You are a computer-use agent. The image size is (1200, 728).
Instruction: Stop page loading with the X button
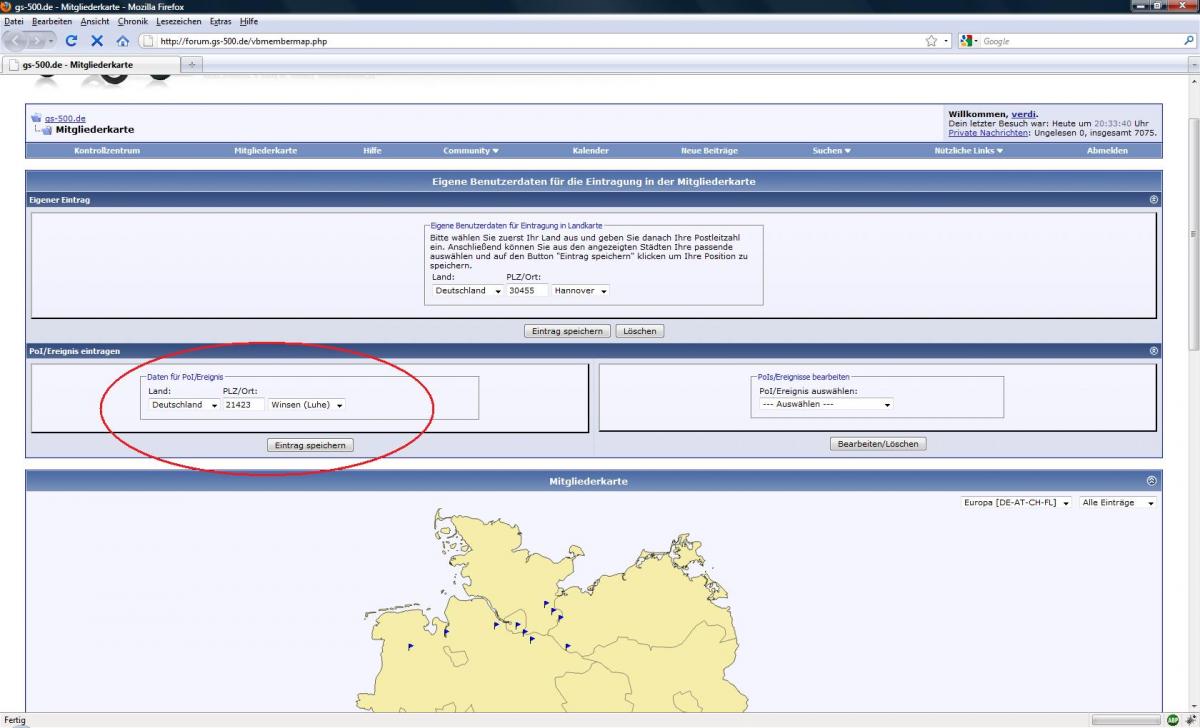tap(97, 41)
